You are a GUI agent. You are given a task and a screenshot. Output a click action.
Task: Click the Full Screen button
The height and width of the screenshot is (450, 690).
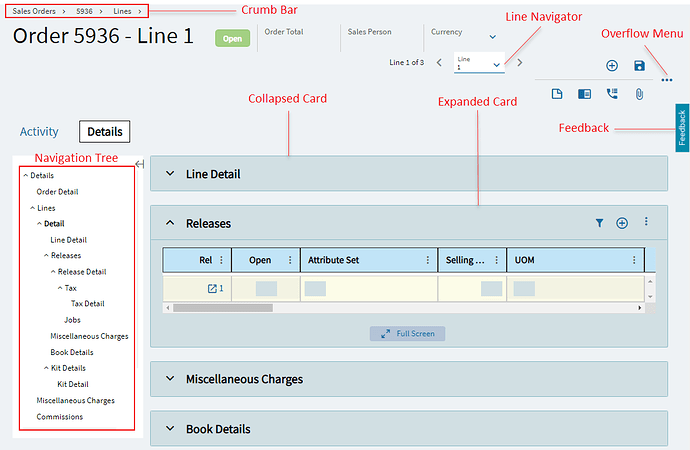point(407,333)
